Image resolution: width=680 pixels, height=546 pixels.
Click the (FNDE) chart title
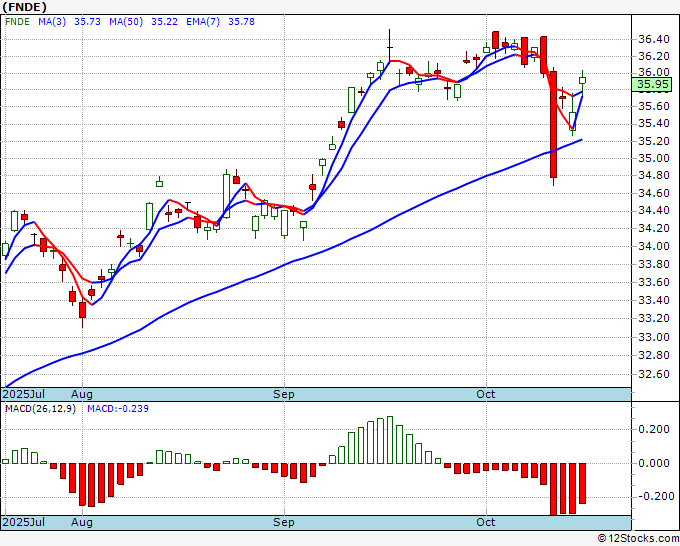[x=24, y=7]
